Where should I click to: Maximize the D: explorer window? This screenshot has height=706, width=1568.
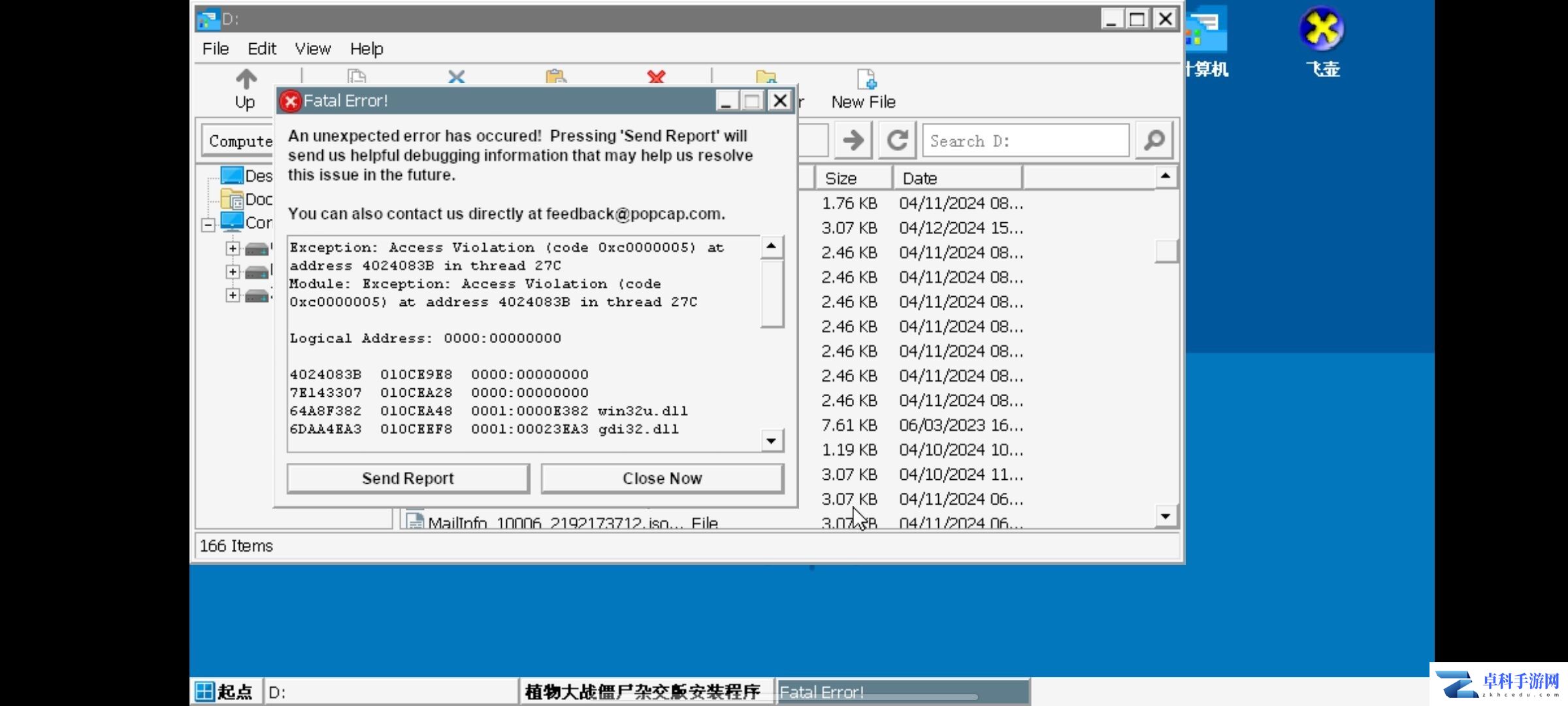point(1137,19)
